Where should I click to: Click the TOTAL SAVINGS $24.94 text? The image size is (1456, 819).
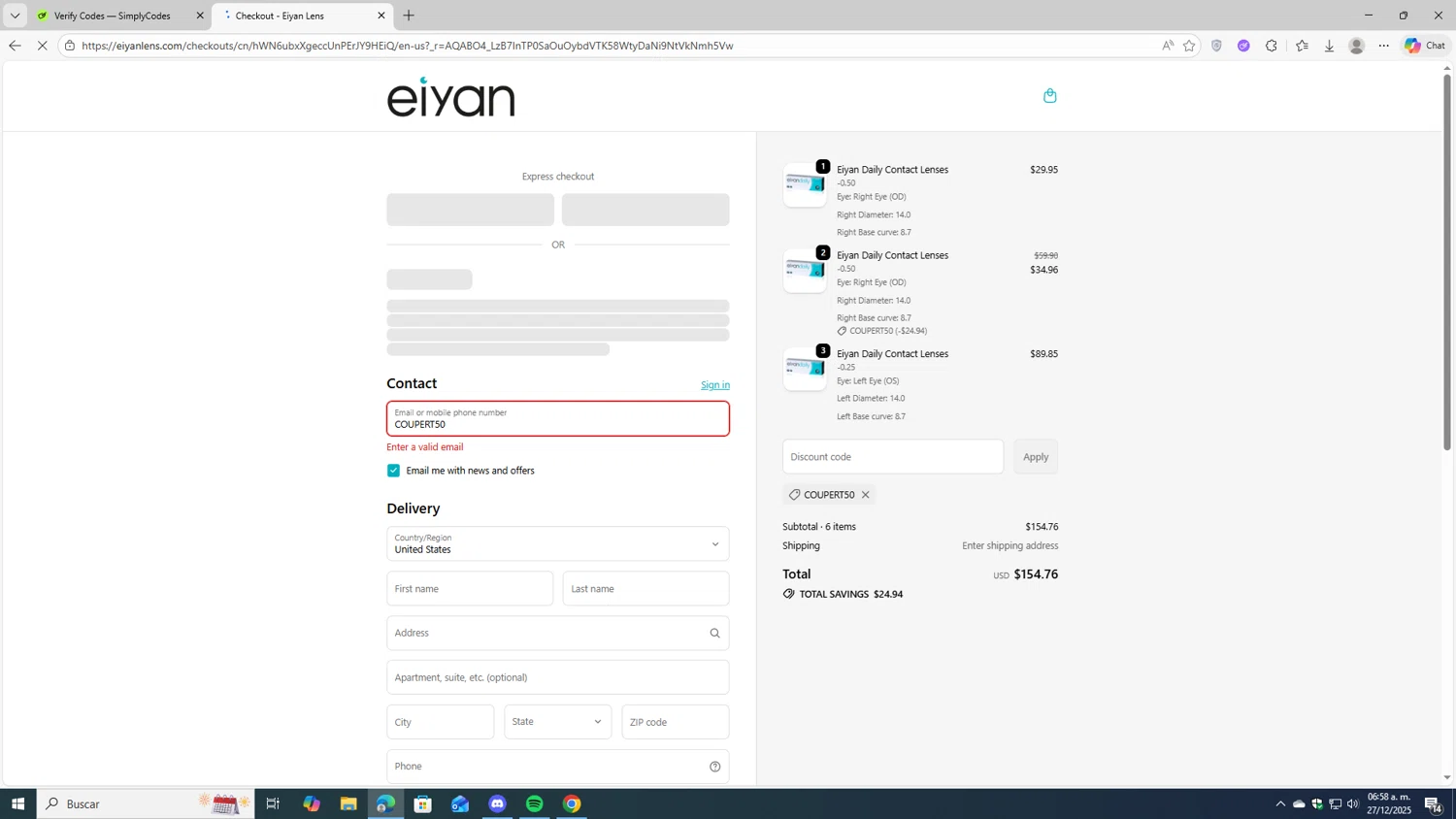850,594
